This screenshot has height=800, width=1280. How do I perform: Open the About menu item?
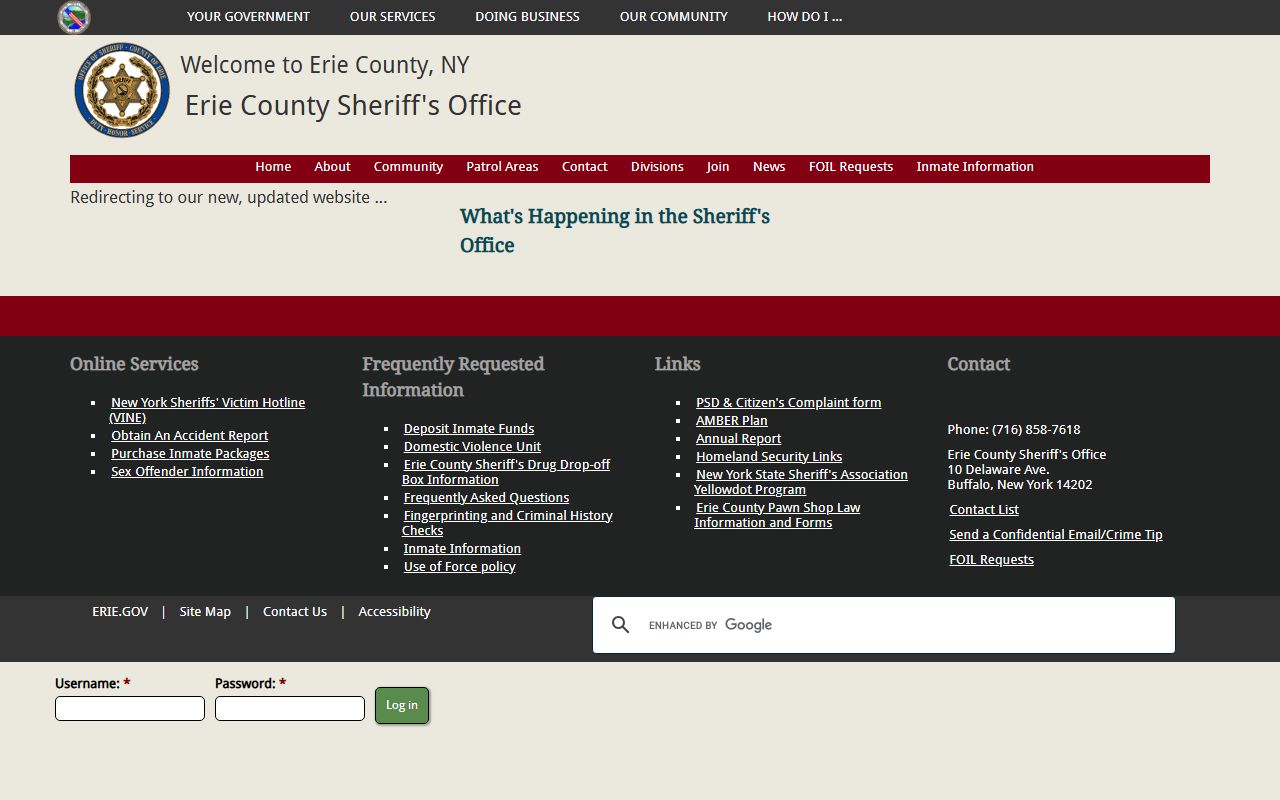point(332,167)
